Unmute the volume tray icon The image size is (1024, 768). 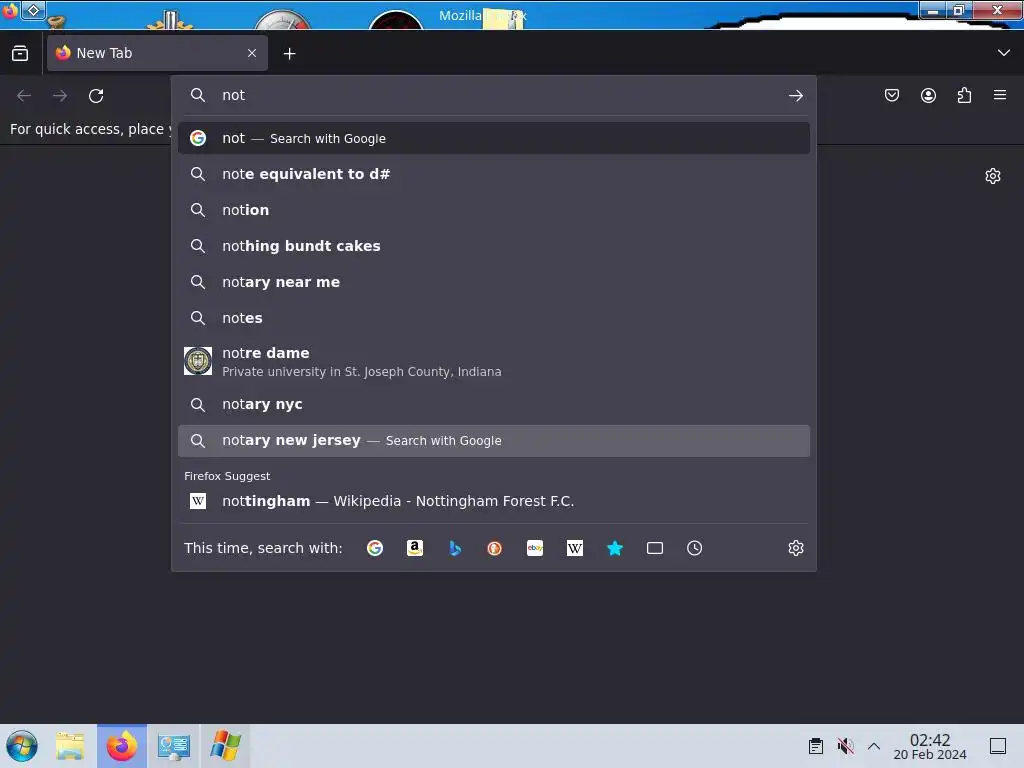(x=846, y=746)
